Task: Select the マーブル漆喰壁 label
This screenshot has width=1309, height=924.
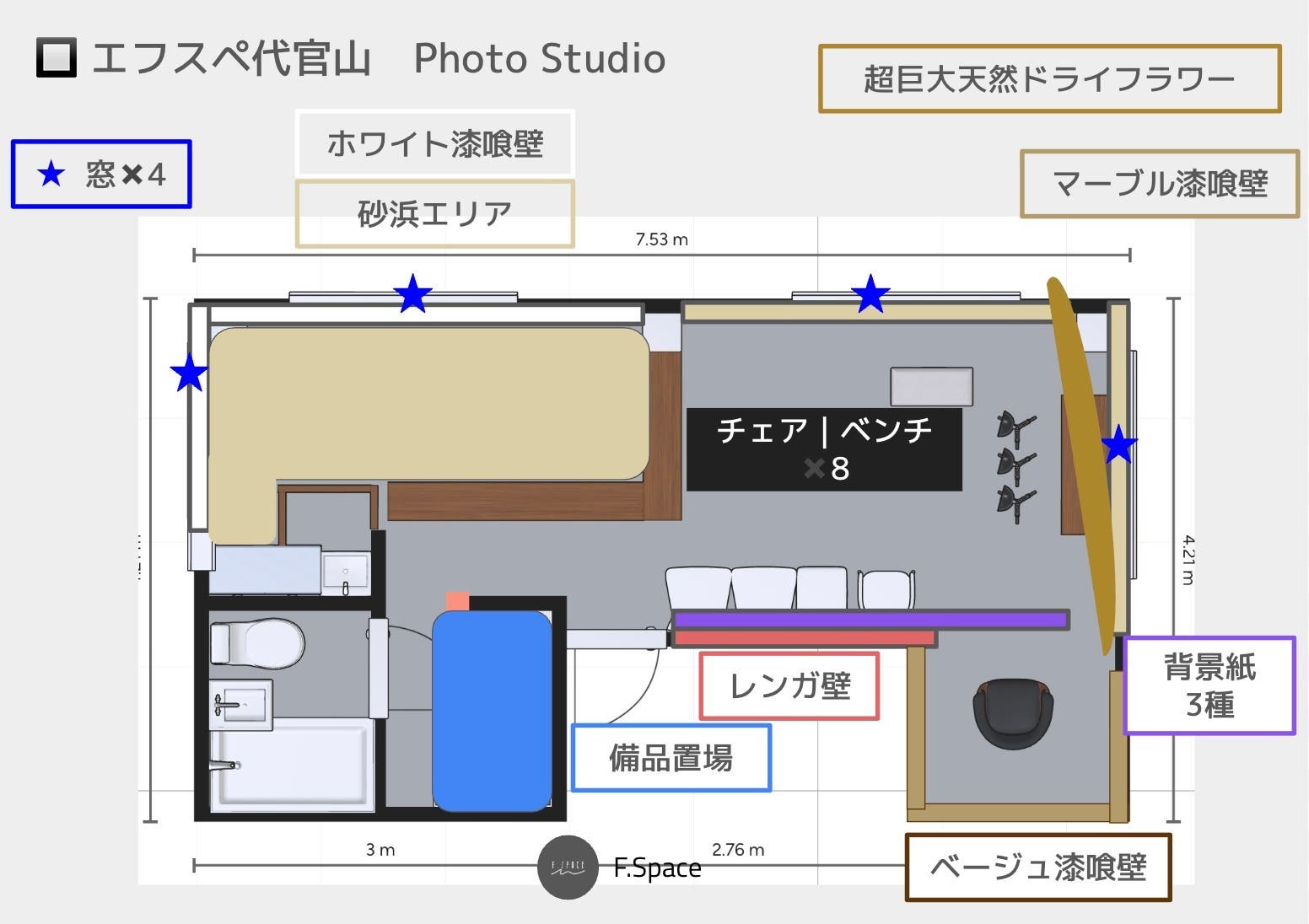Action: click(1159, 184)
